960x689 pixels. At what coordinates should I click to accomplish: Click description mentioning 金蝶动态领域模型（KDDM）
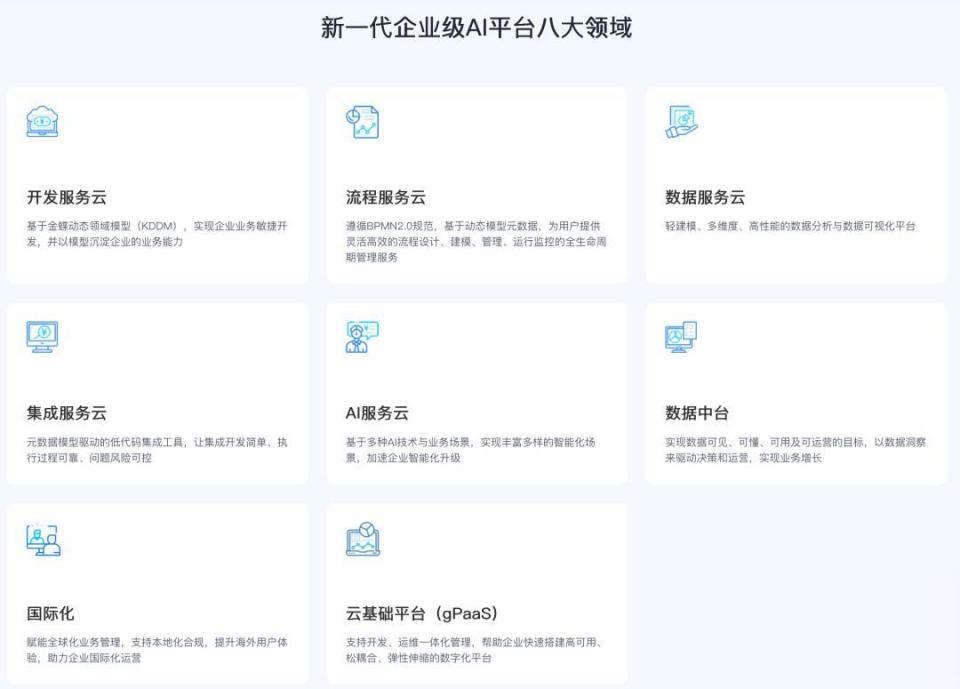point(157,234)
